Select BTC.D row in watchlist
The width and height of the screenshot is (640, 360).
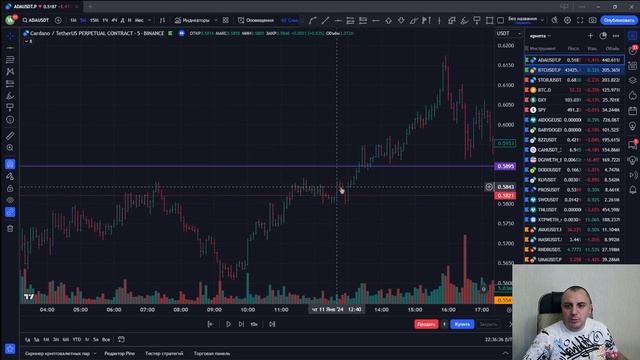click(574, 90)
